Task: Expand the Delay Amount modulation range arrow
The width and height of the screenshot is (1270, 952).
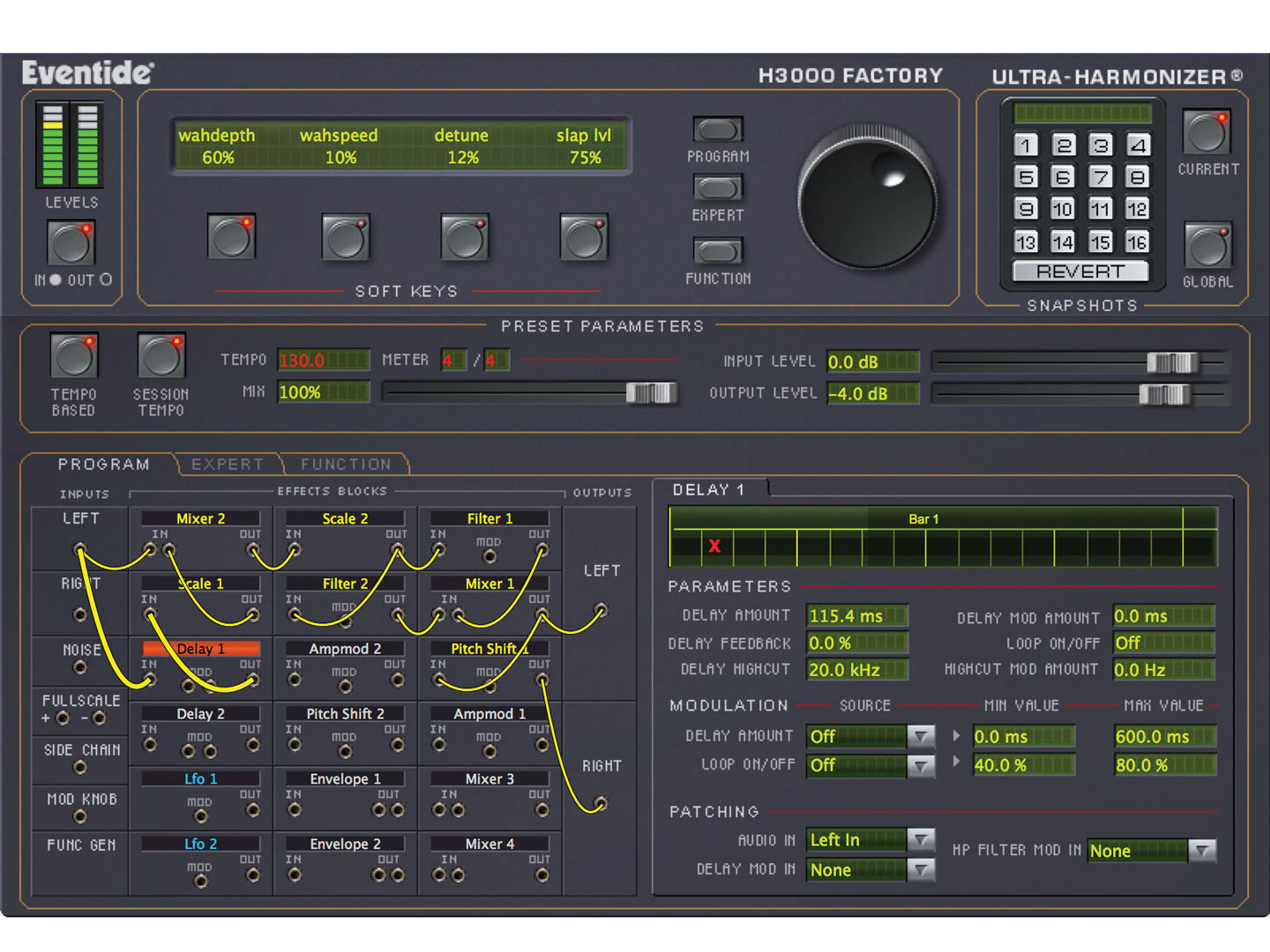Action: (x=957, y=734)
